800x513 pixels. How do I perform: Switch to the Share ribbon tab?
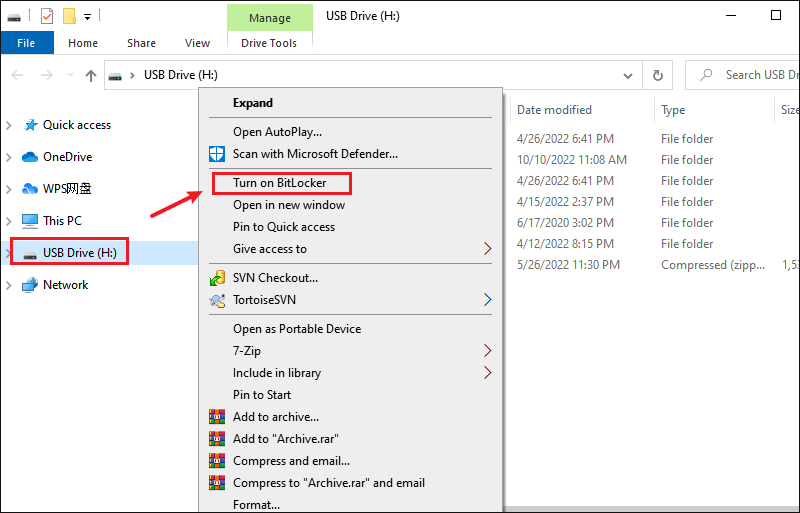tap(141, 43)
